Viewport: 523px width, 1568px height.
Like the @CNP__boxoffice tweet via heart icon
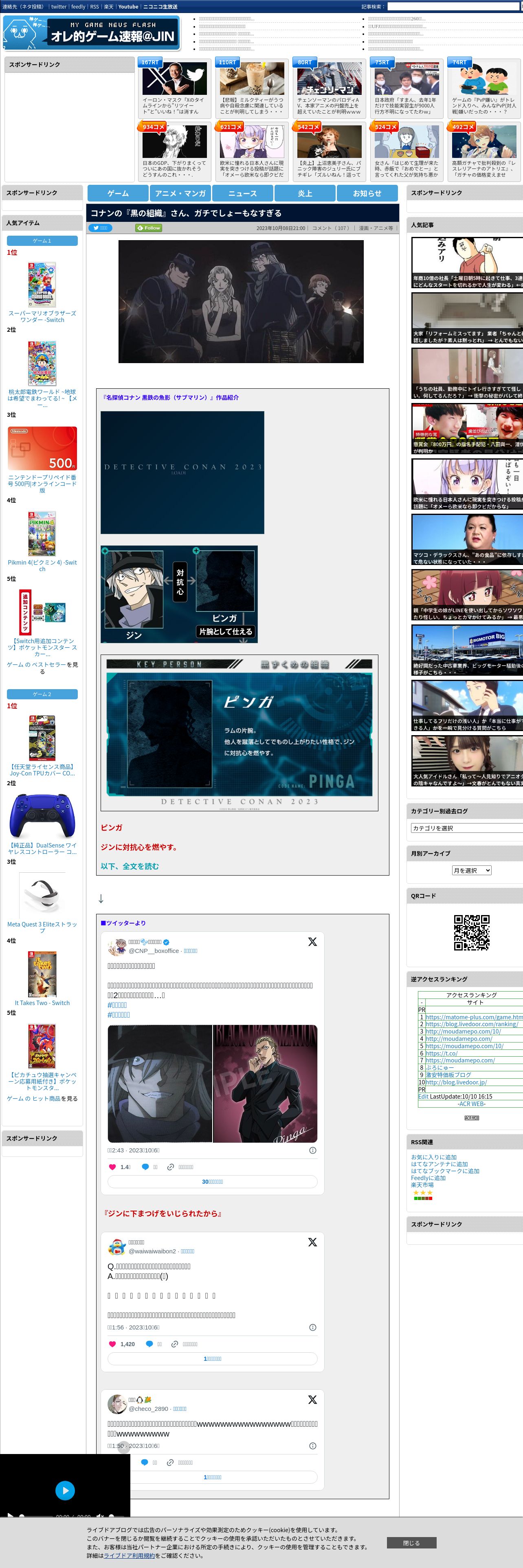tap(112, 1167)
